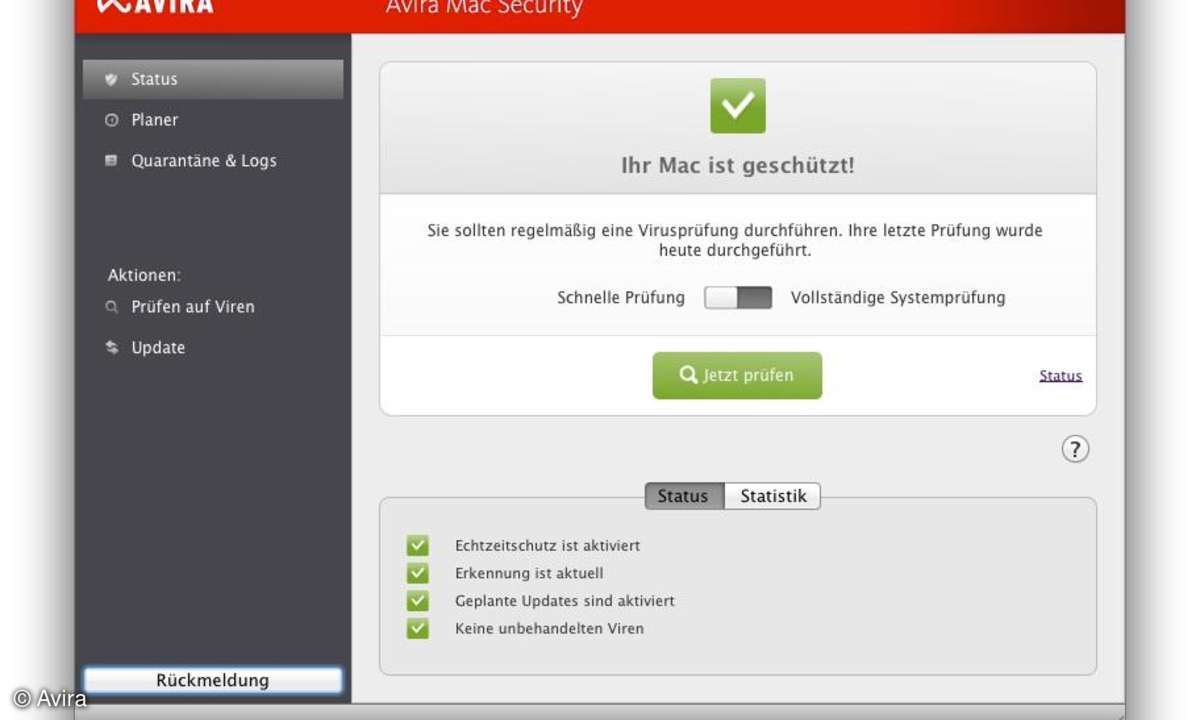1200x720 pixels.
Task: Click checkmark next to Echtzeitschutz ist aktiviert
Action: pyautogui.click(x=418, y=546)
